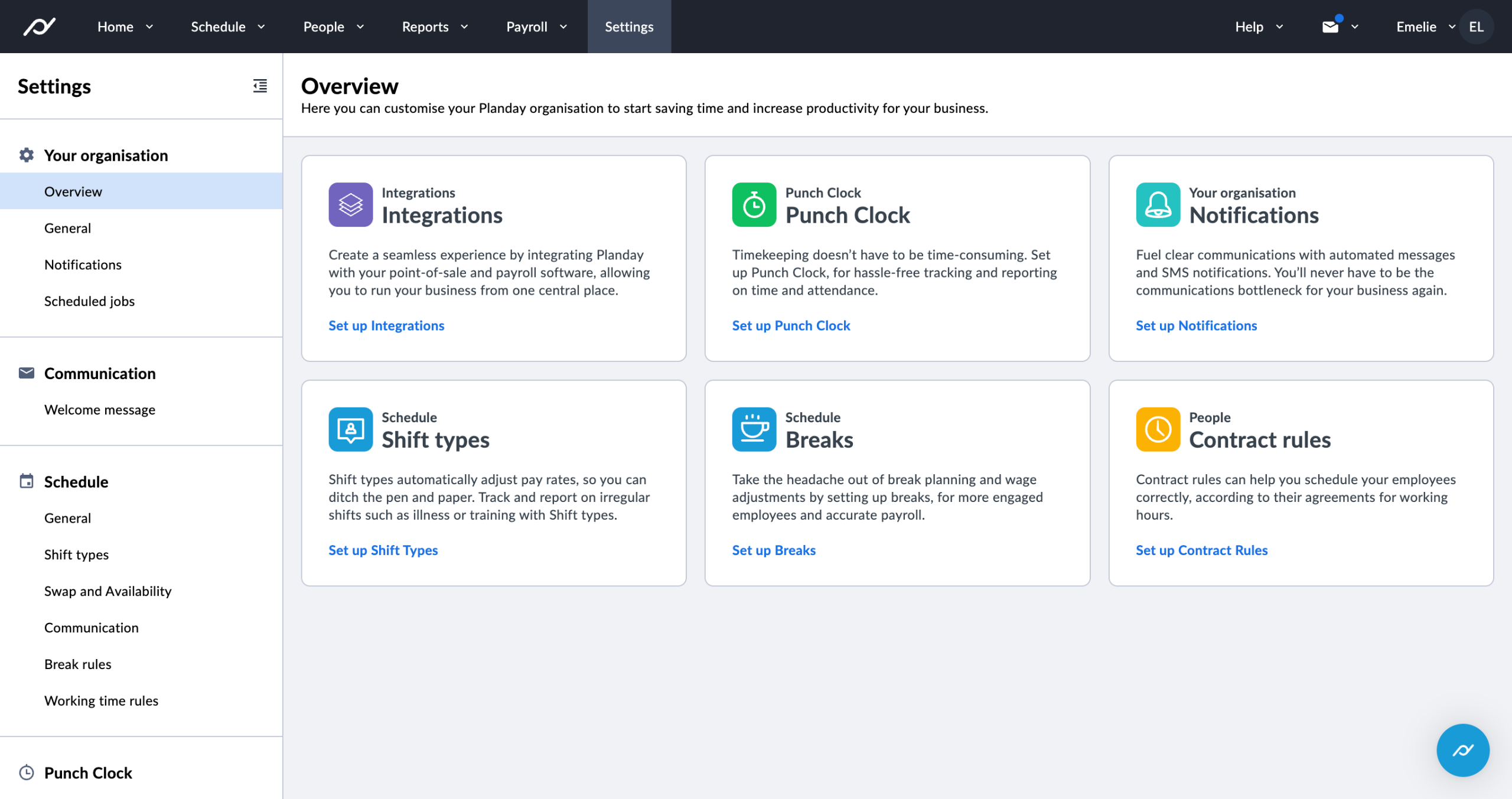Click the yellow Contract rules clock icon
The width and height of the screenshot is (1512, 799).
pyautogui.click(x=1158, y=429)
